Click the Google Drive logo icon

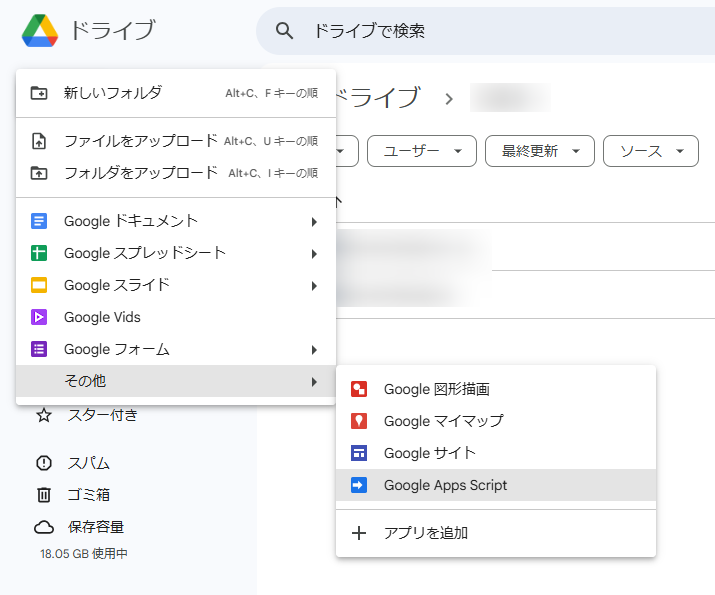pos(40,31)
